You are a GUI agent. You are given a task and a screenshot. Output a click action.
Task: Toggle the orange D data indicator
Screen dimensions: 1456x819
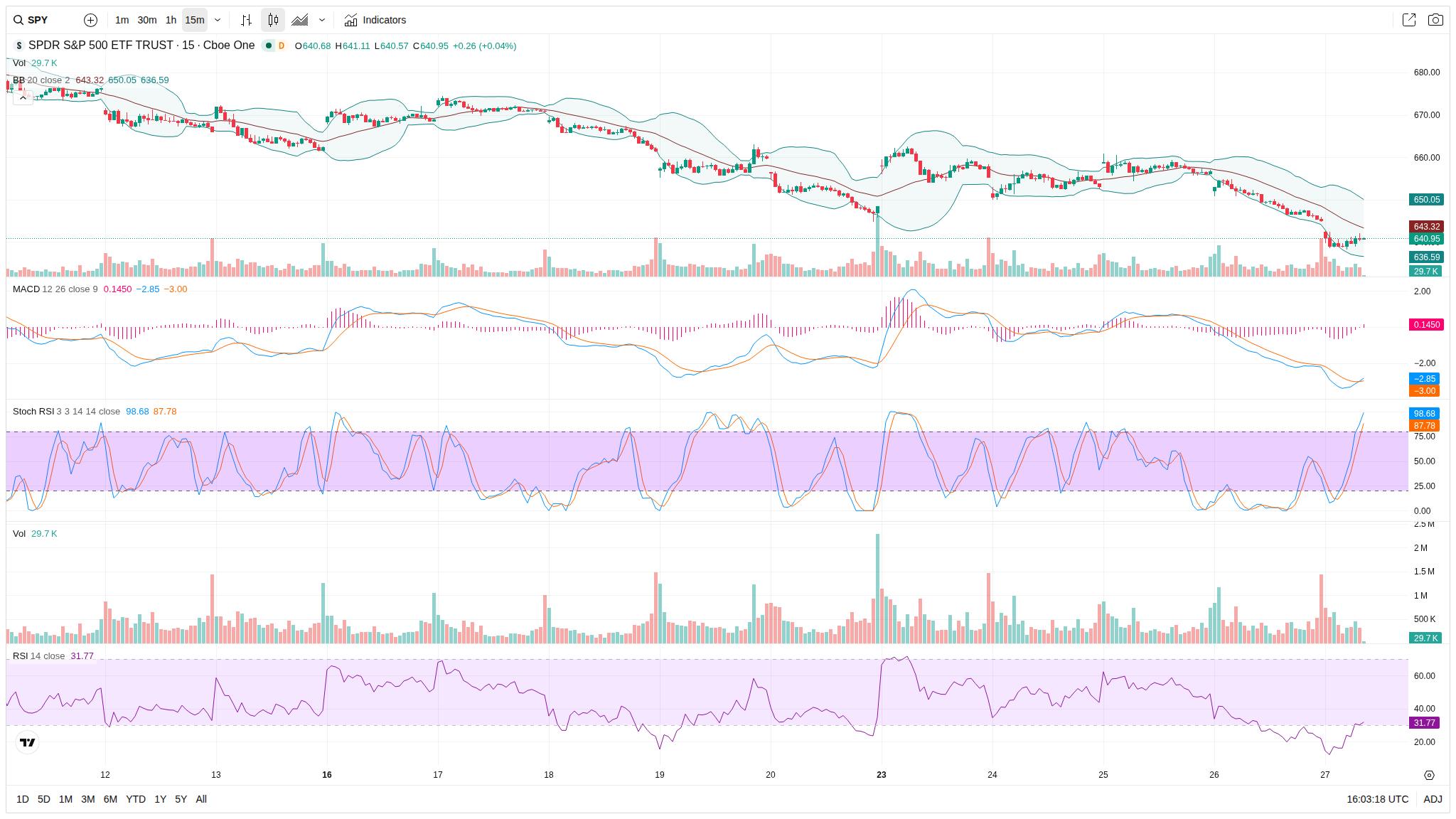(282, 45)
